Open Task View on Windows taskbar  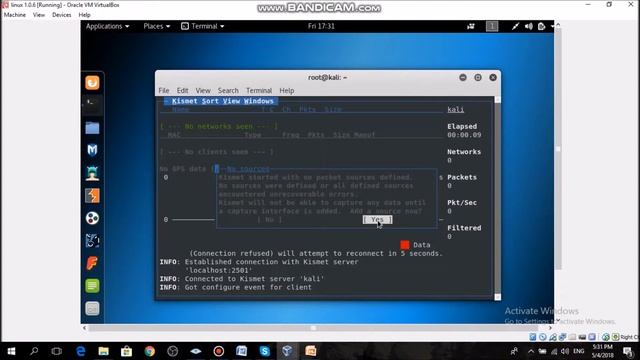pos(57,351)
